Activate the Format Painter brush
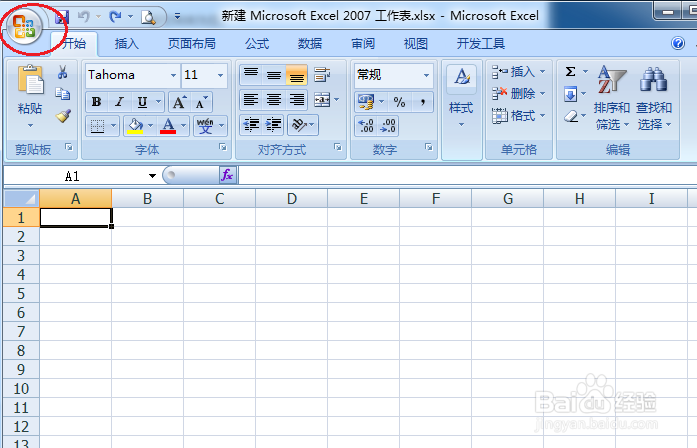The width and height of the screenshot is (697, 448). [63, 116]
